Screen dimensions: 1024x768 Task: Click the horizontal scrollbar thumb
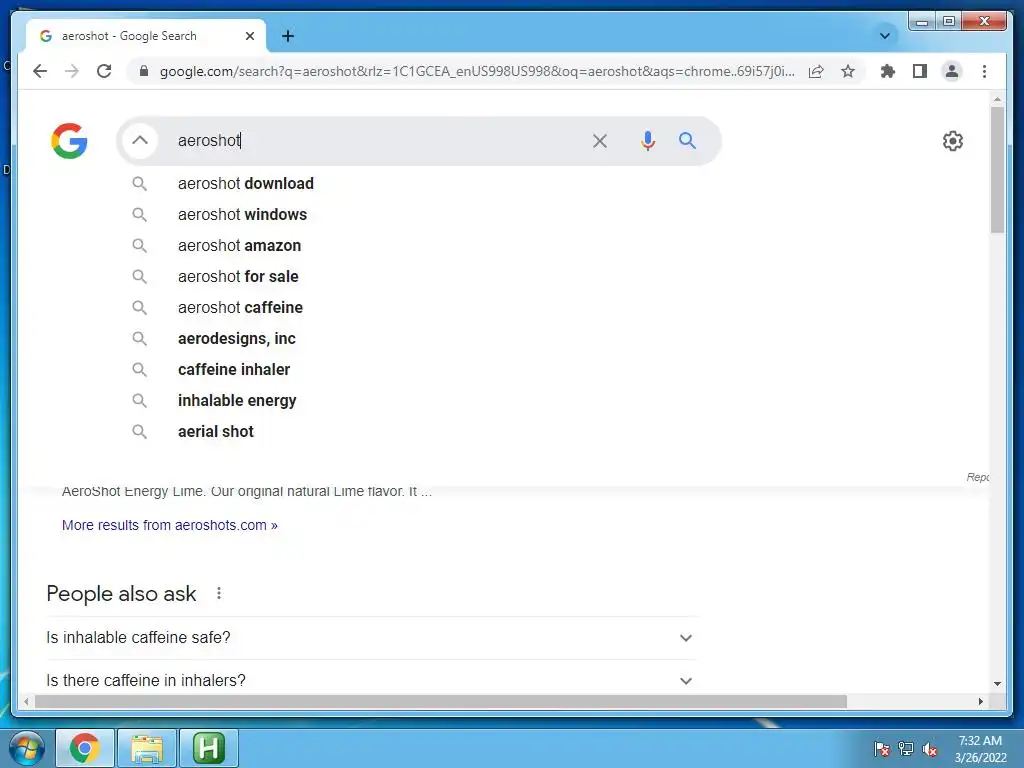[441, 701]
